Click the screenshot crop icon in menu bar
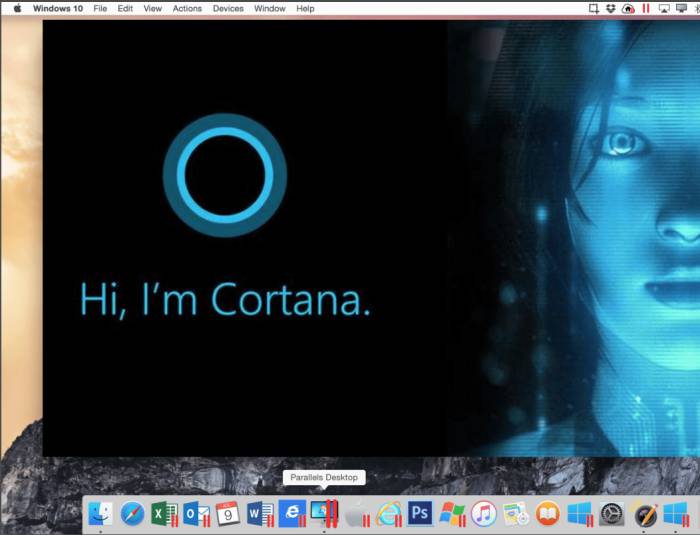Image resolution: width=700 pixels, height=535 pixels. pyautogui.click(x=593, y=8)
